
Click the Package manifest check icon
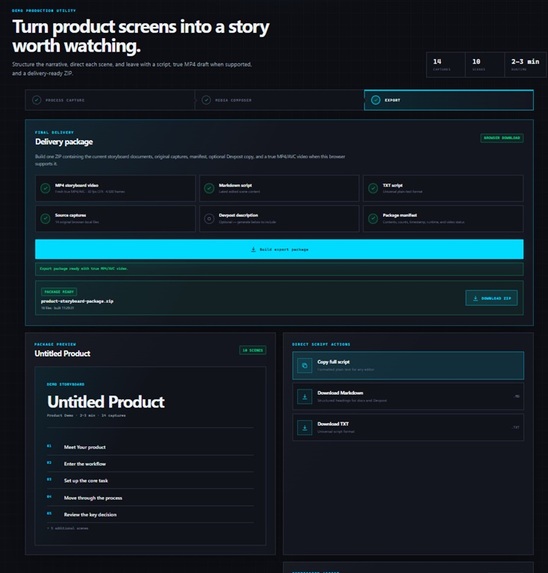(x=373, y=219)
